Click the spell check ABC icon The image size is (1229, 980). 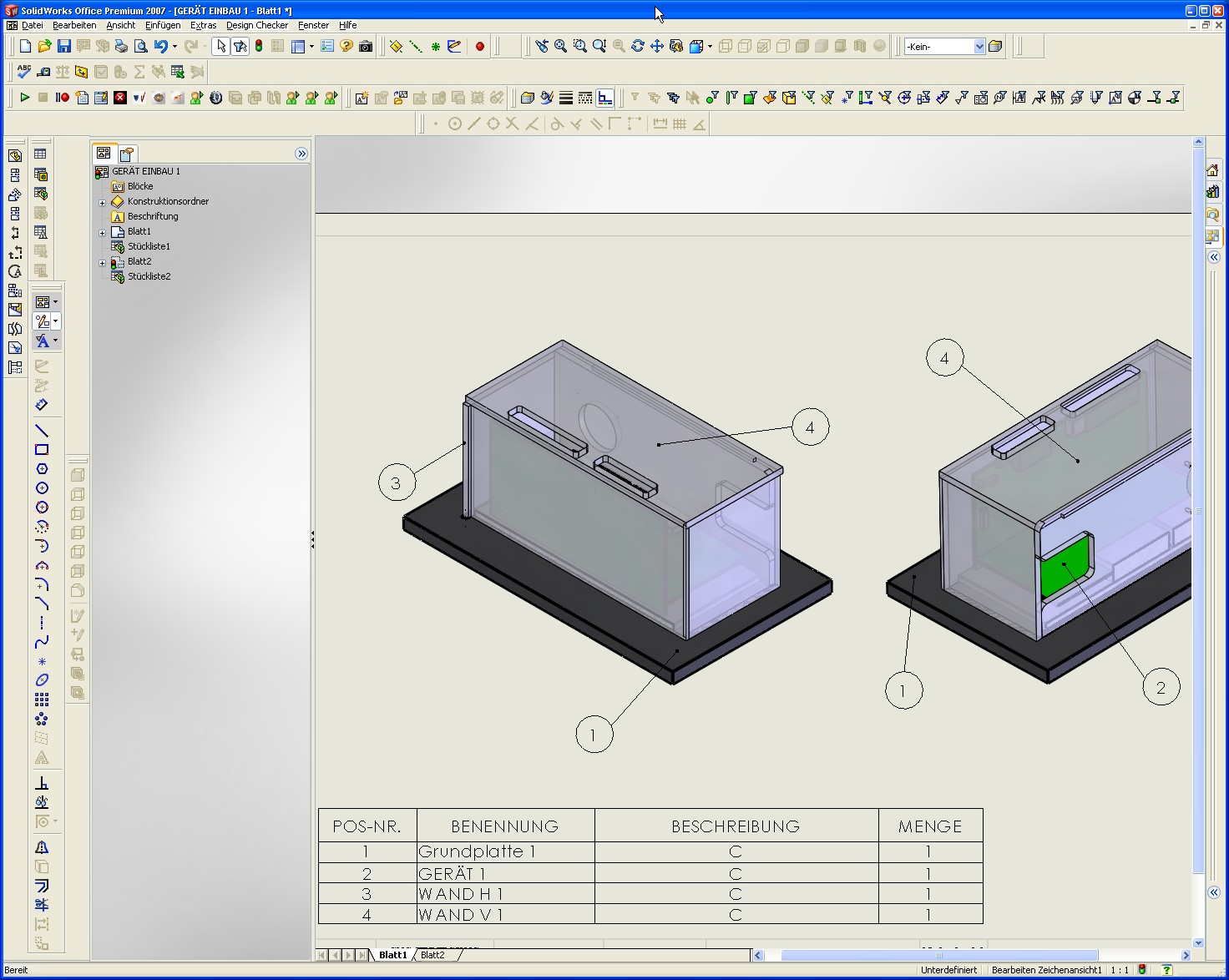tap(24, 72)
